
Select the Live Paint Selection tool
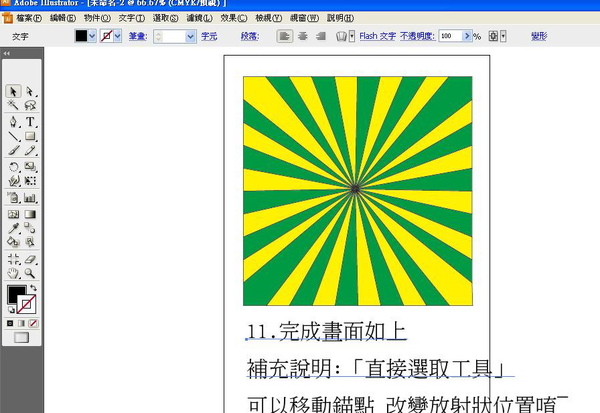tap(30, 242)
